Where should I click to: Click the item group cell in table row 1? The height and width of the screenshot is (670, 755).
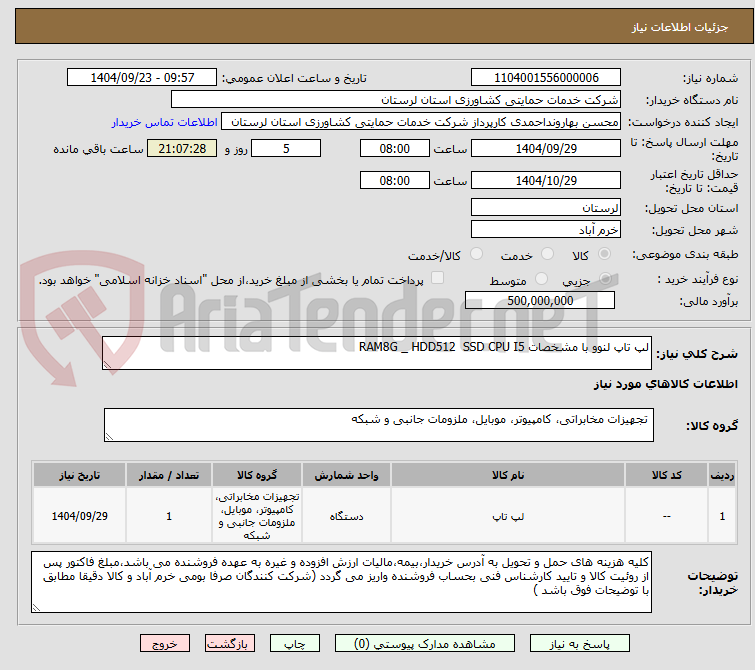[x=257, y=516]
